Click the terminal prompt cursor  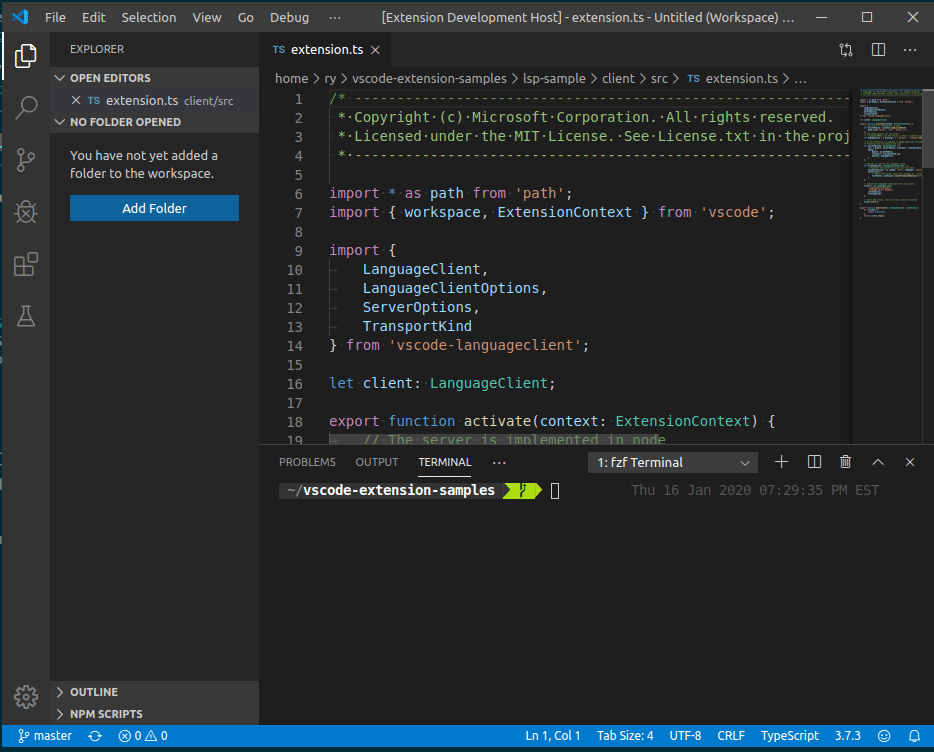click(x=555, y=491)
